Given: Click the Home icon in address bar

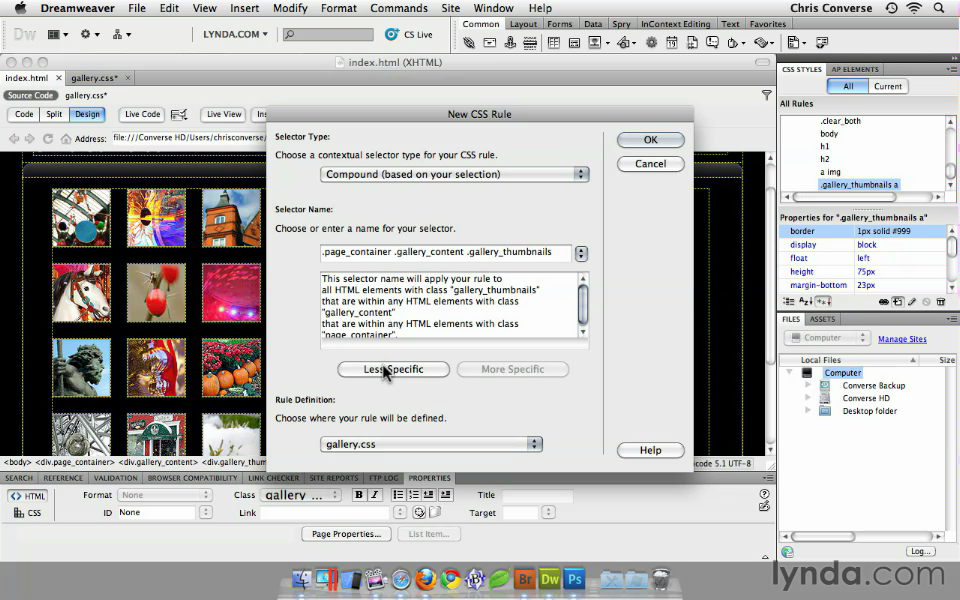Looking at the screenshot, I should pyautogui.click(x=66, y=139).
